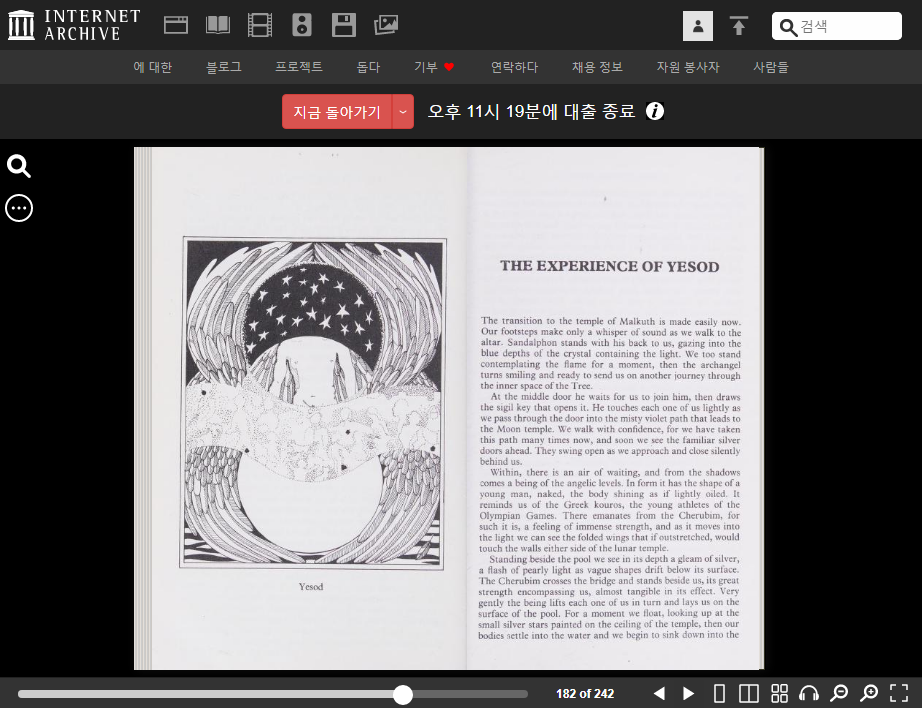
Task: Switch to two-page view mode
Action: [749, 693]
